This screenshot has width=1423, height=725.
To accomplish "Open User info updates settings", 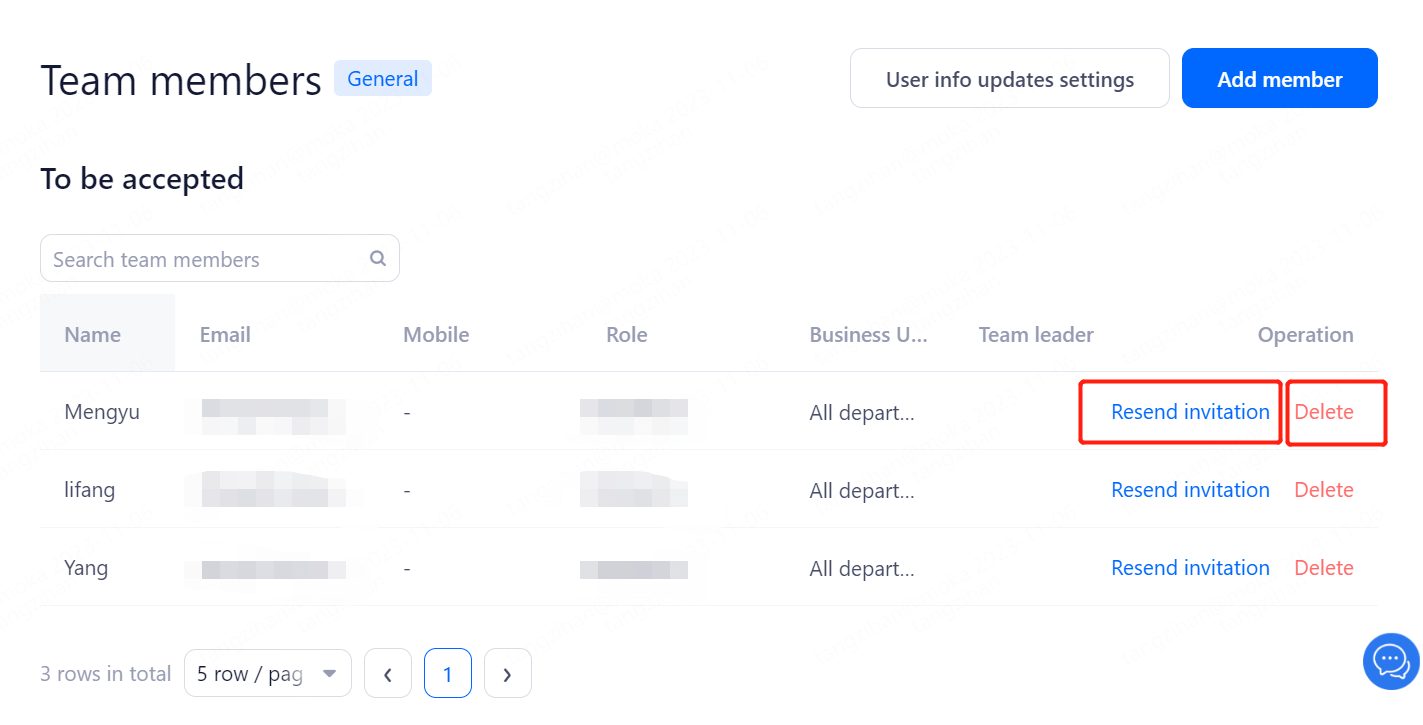I will click(x=1009, y=79).
